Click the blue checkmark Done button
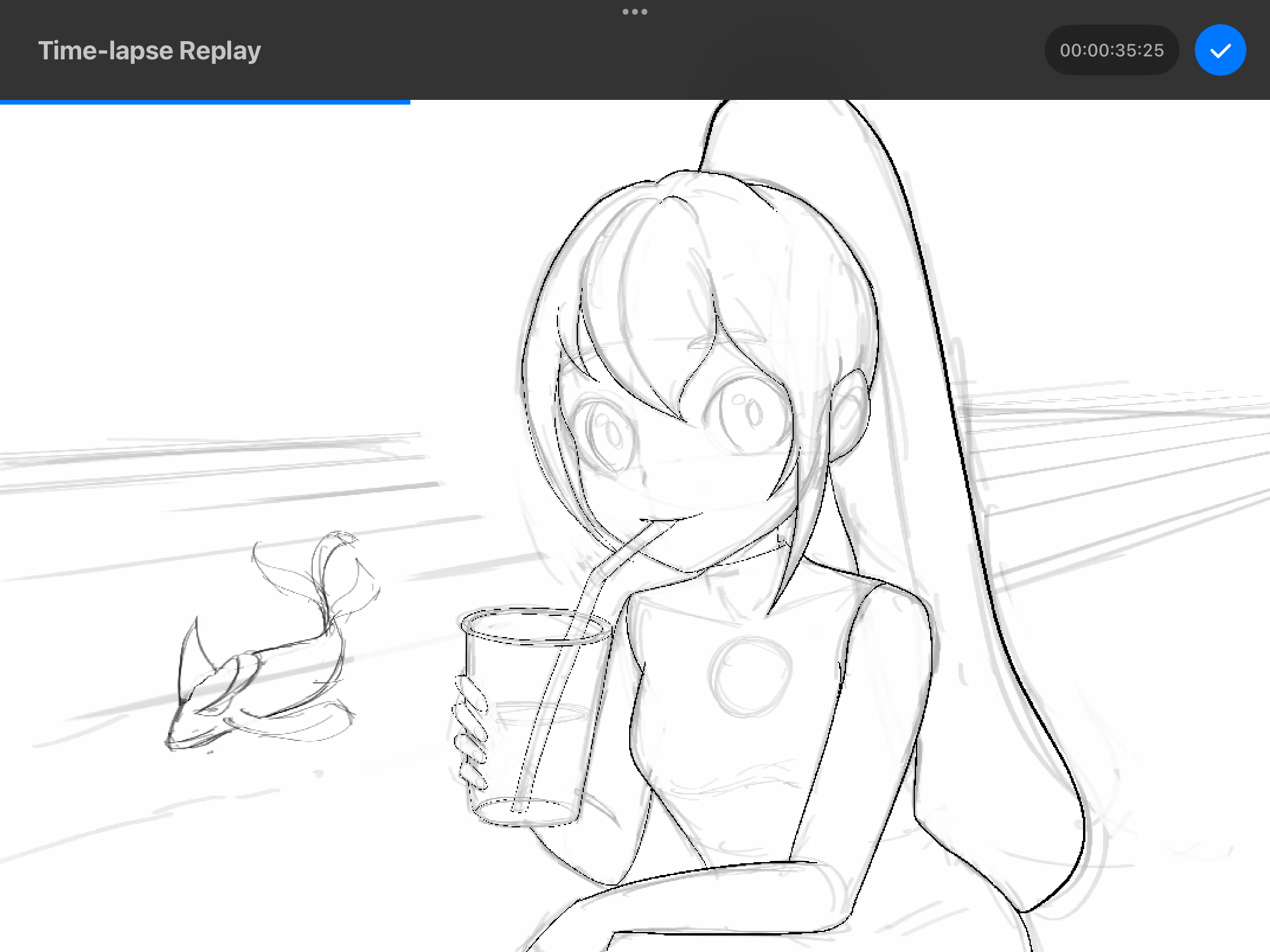 coord(1220,51)
